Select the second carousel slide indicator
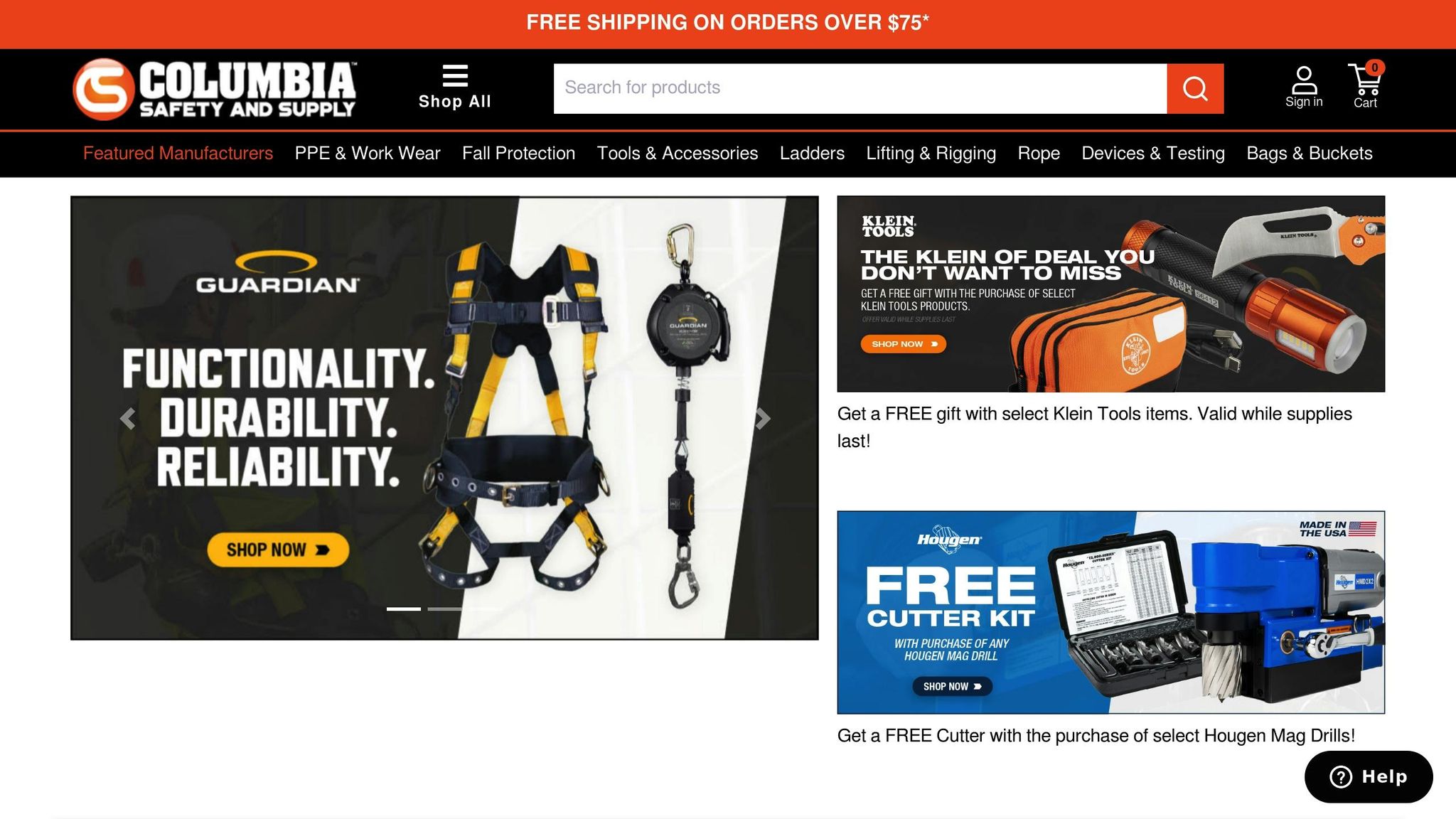 (x=444, y=609)
